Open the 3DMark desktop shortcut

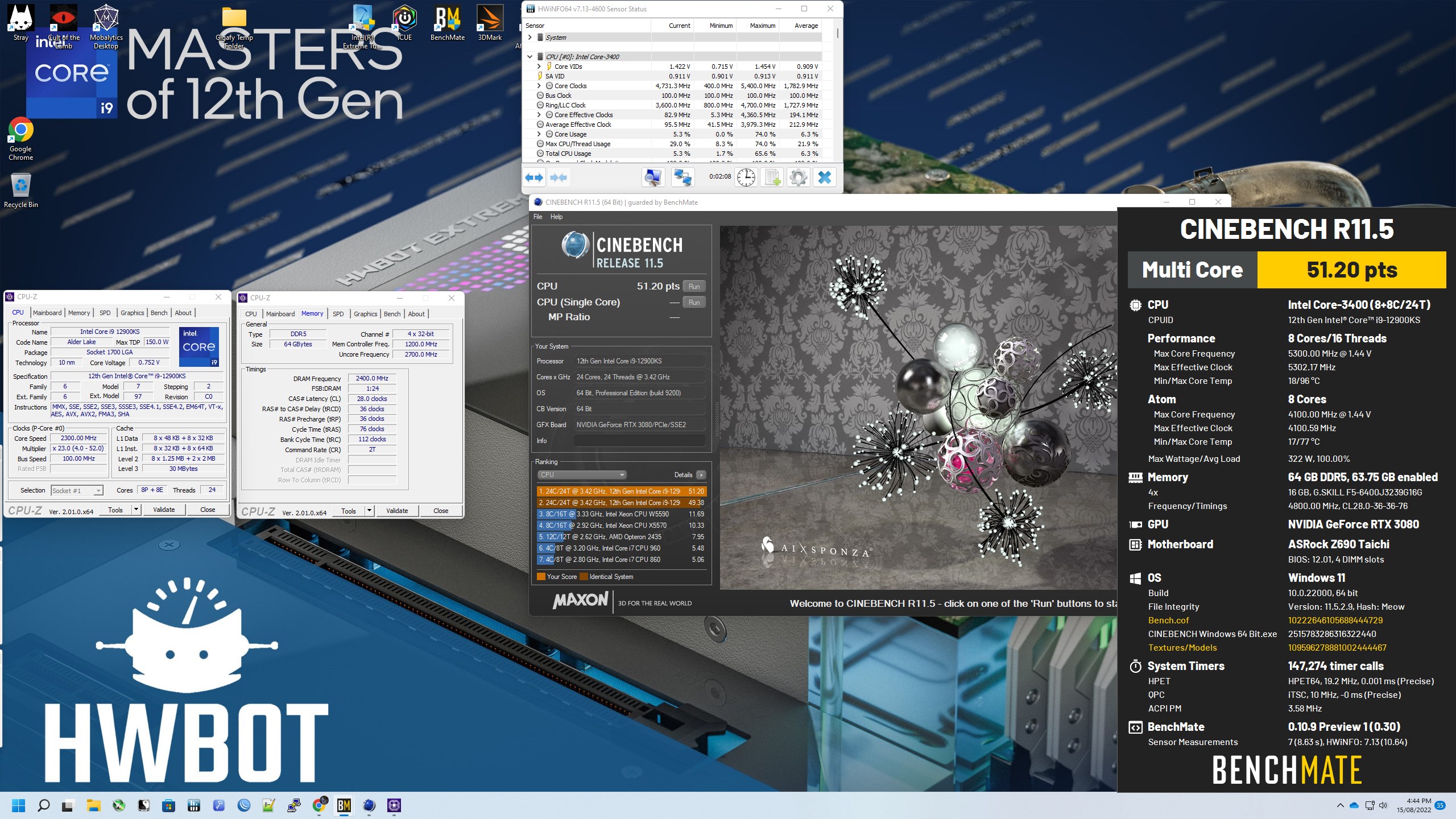490,23
